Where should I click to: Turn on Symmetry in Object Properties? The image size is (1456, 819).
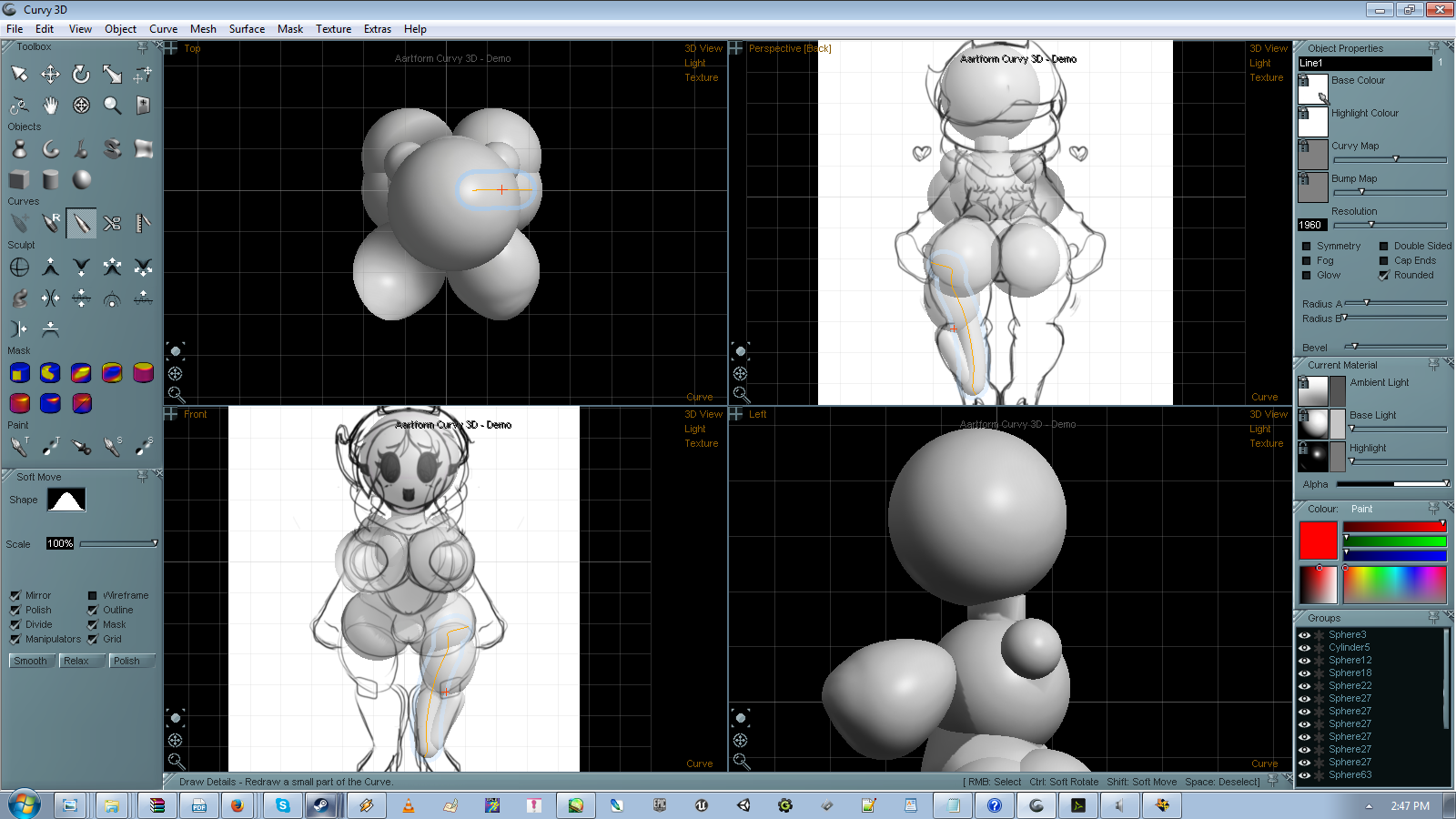[x=1307, y=247]
